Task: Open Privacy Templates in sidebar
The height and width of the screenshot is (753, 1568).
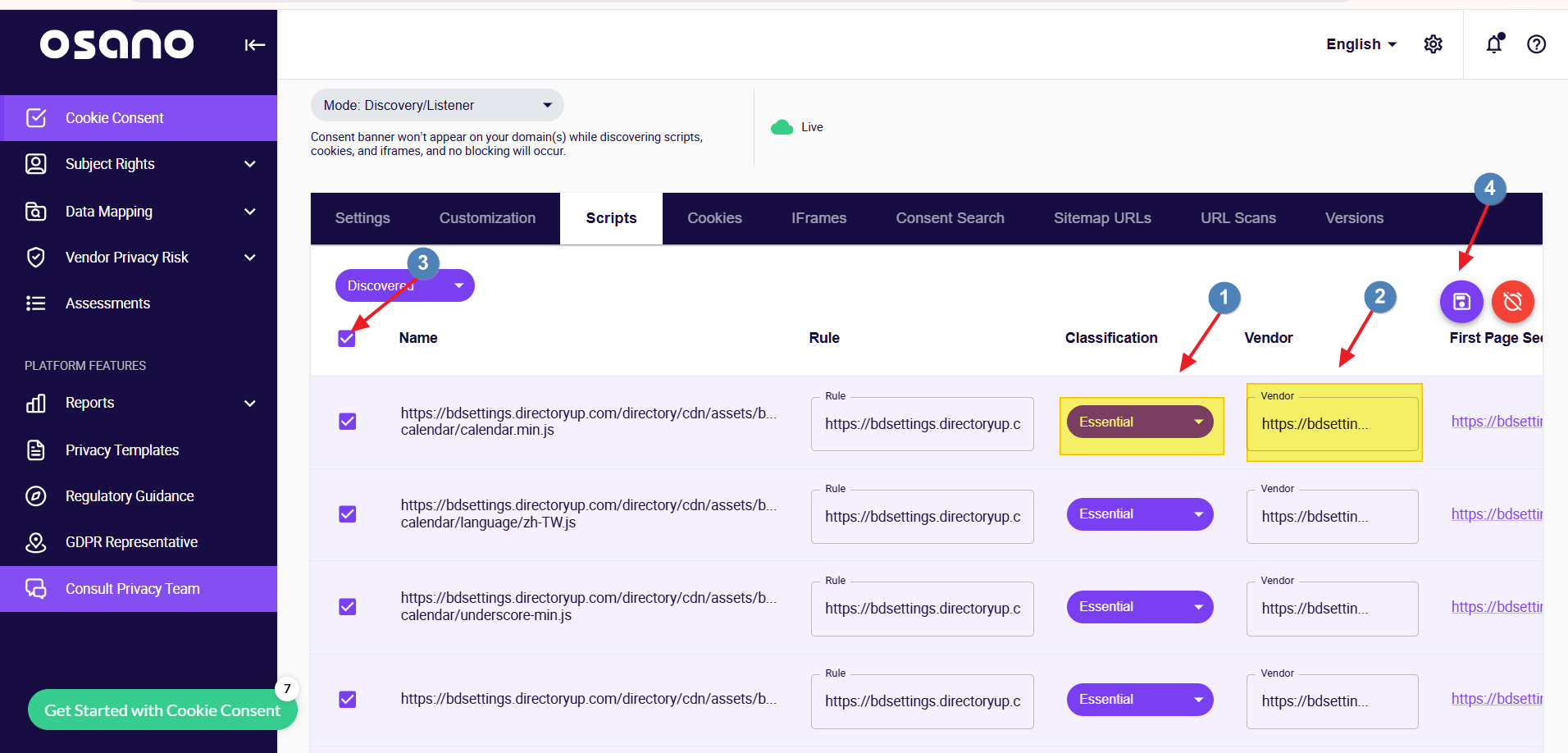Action: [x=139, y=450]
